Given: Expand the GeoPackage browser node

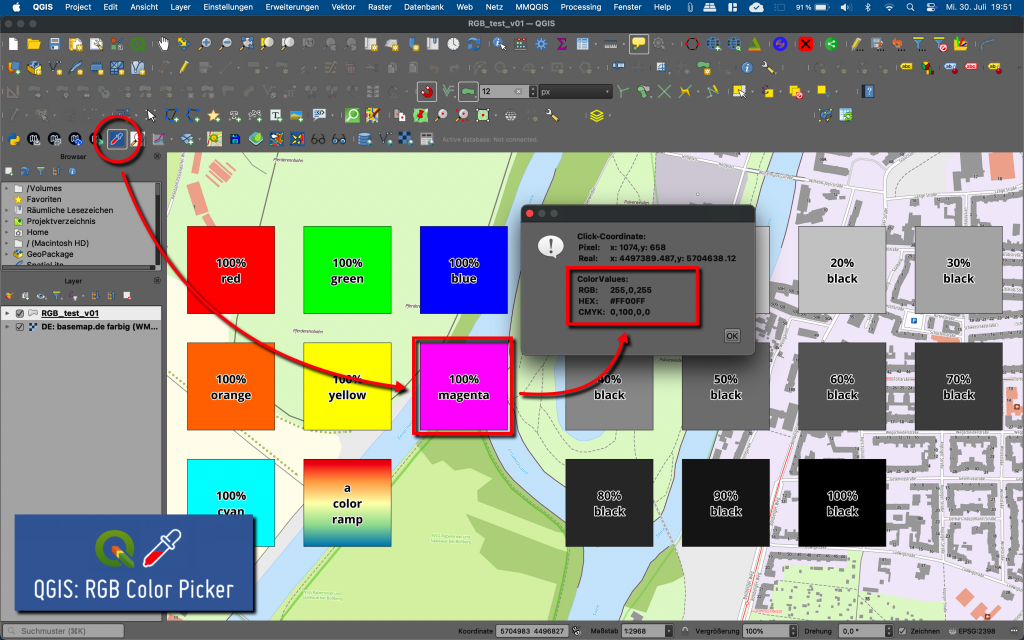Looking at the screenshot, I should click(7, 254).
